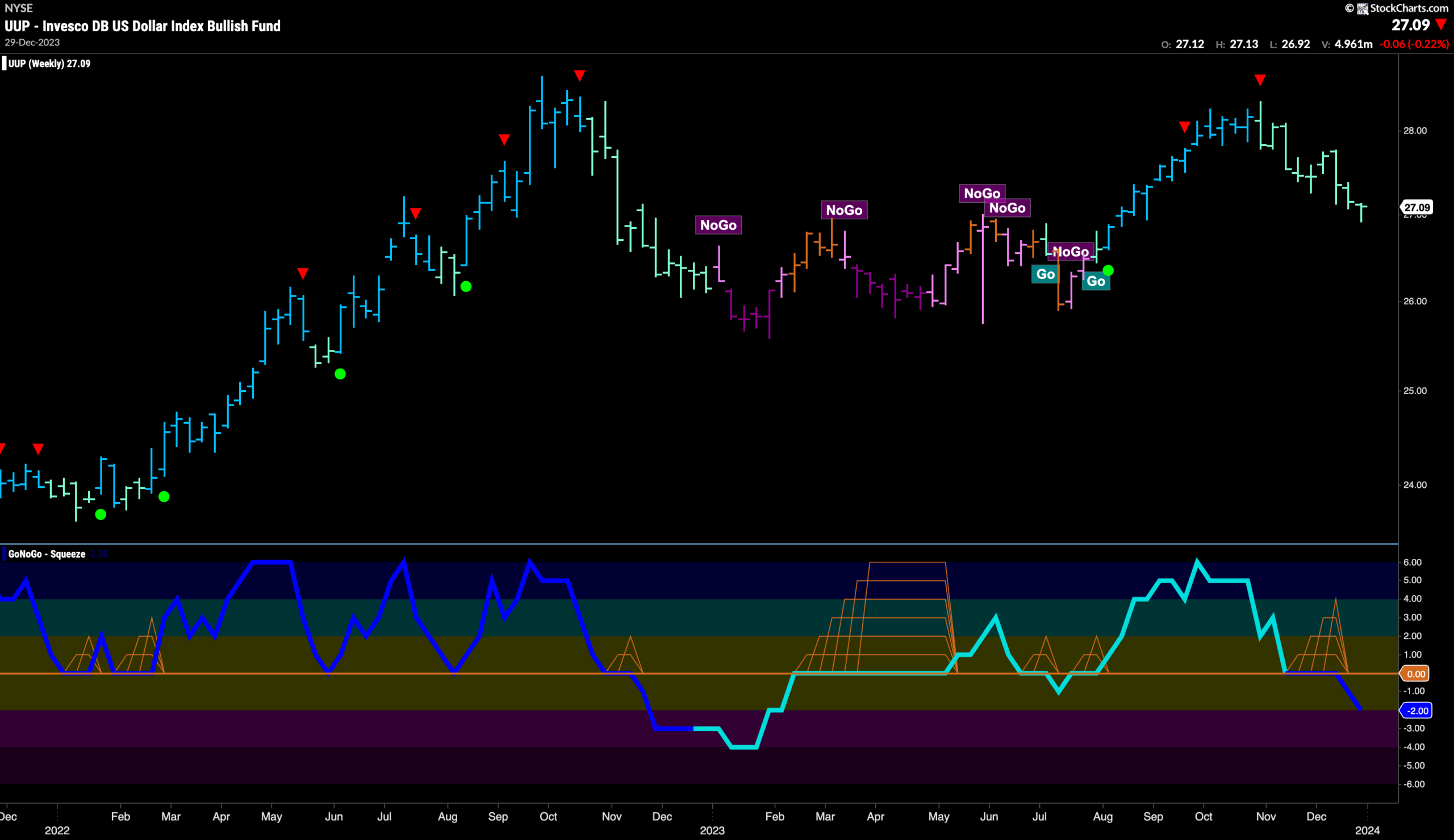Click the GoNoGo - Squeeze indicator label
1454x840 pixels.
pos(47,554)
